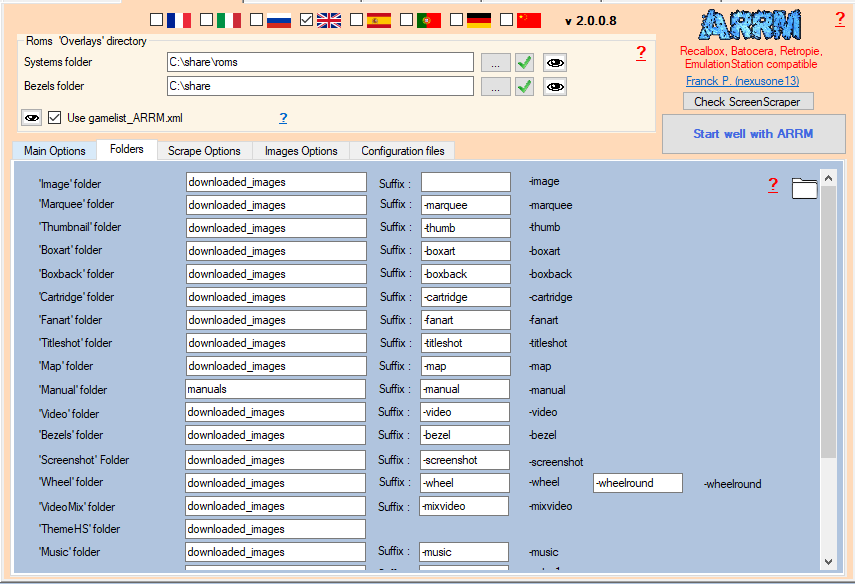This screenshot has height=584, width=855.
Task: Enable the German language checkbox
Action: point(457,20)
